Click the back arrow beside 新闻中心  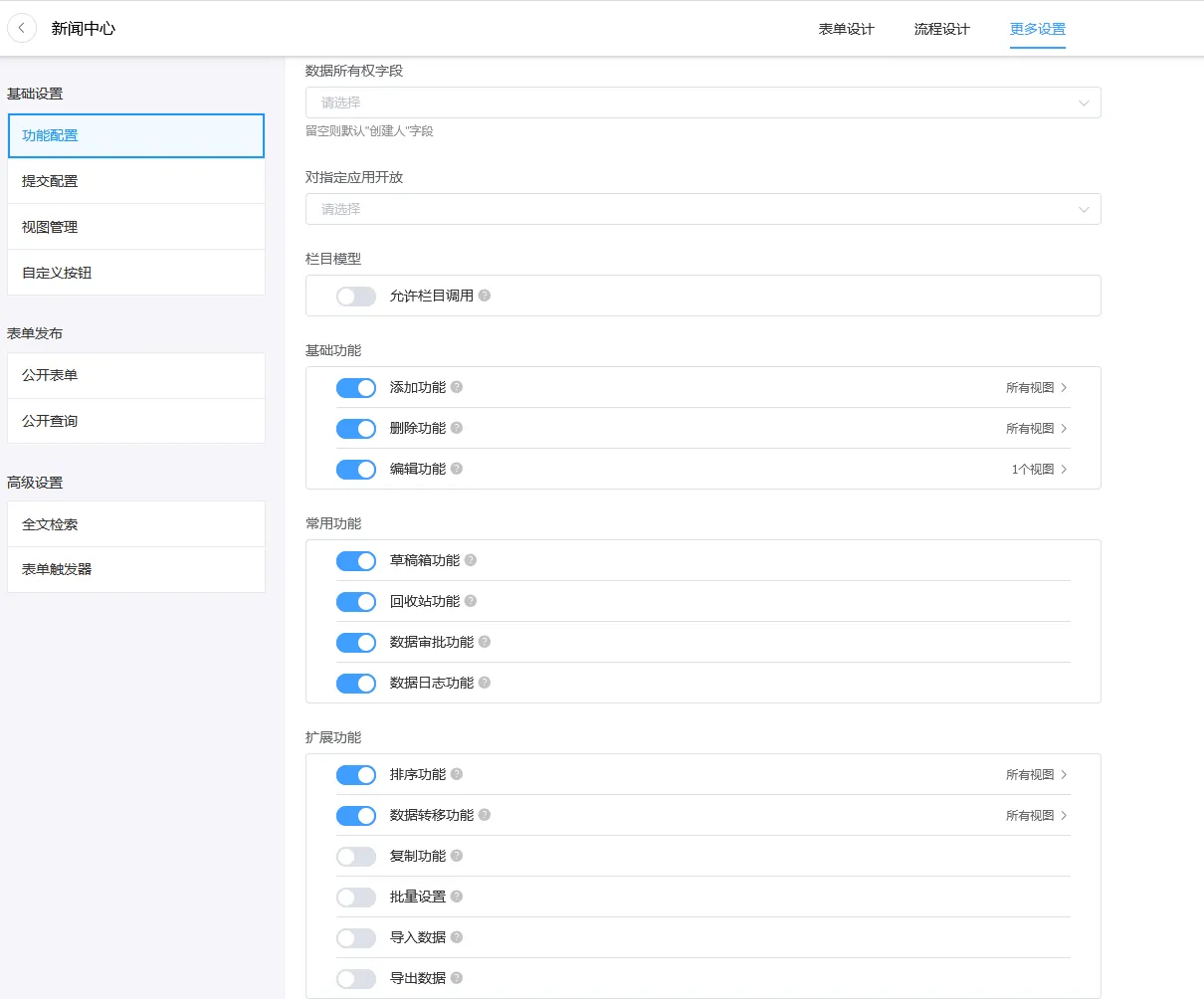pyautogui.click(x=22, y=28)
